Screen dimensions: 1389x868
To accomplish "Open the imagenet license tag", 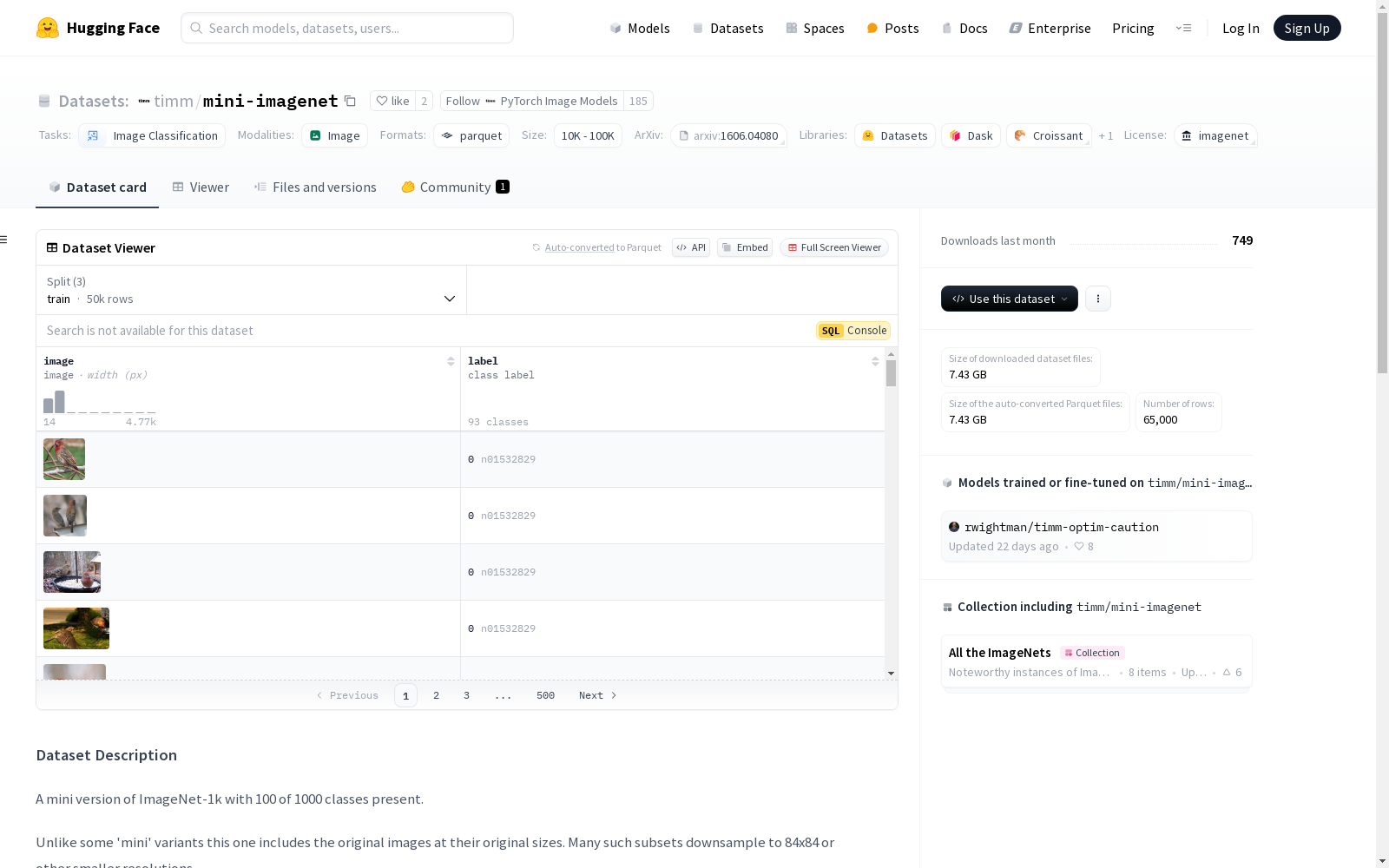I will pos(1215,135).
